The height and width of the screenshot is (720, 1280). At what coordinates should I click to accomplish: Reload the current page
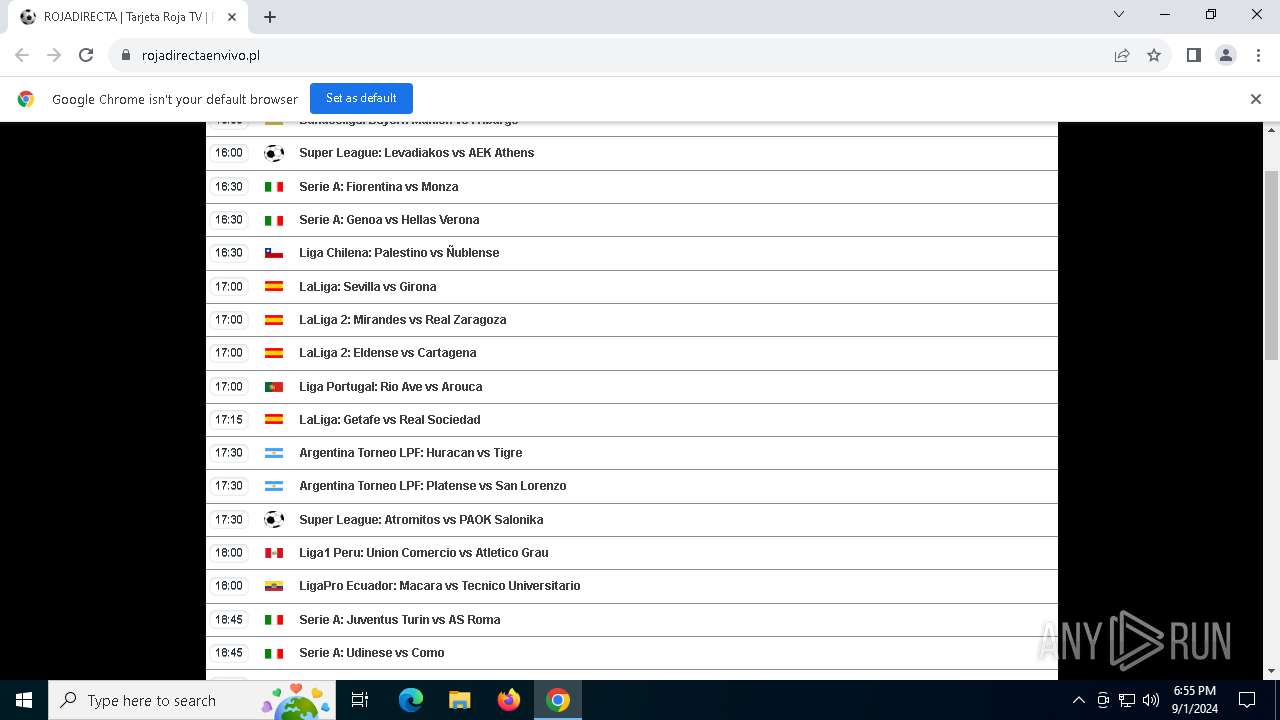tap(86, 55)
